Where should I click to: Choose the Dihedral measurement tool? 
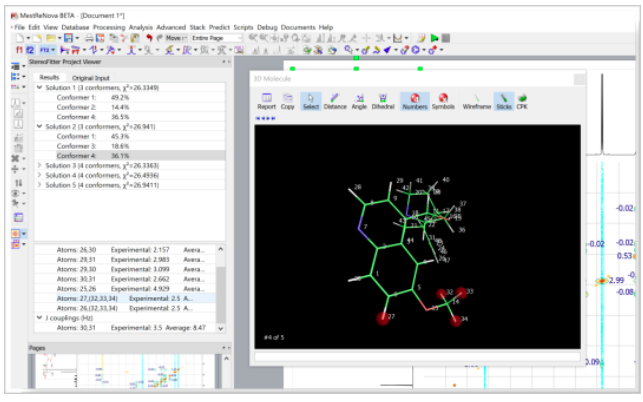pos(383,101)
